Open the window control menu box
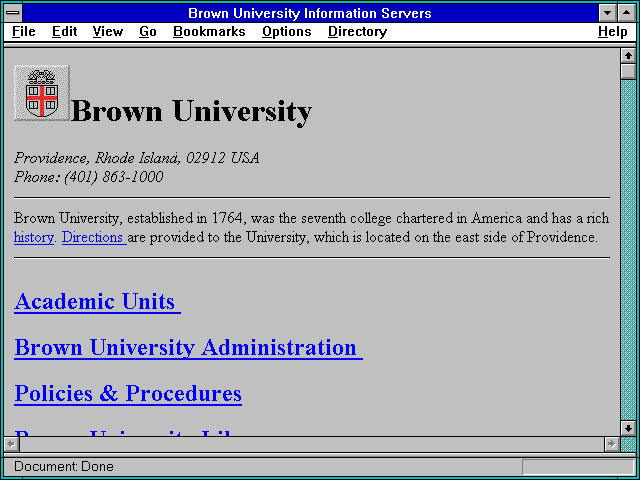 13,13
